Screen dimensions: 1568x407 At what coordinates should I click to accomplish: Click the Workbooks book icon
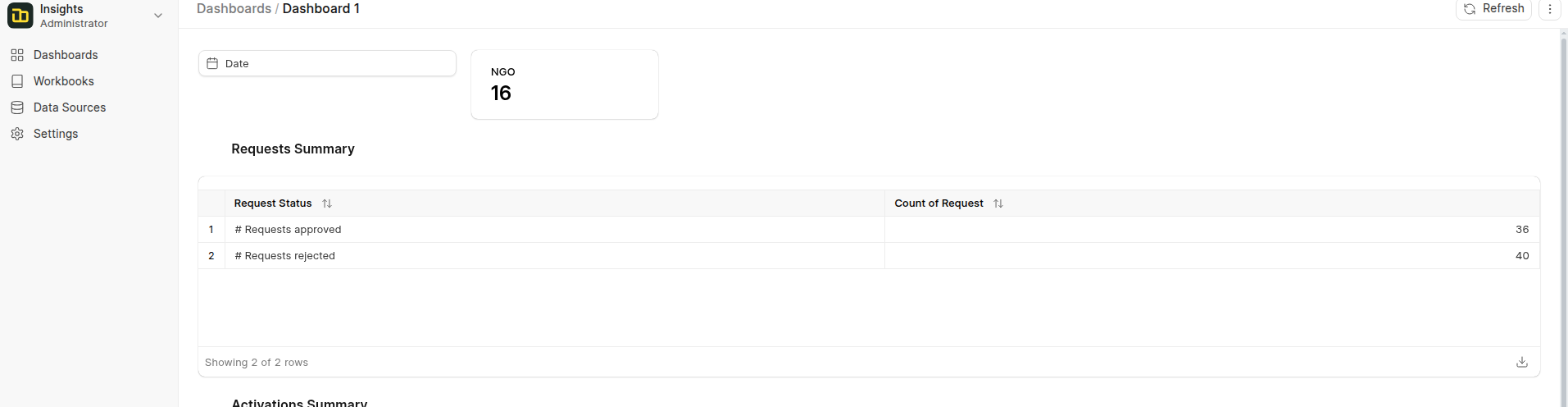tap(17, 81)
